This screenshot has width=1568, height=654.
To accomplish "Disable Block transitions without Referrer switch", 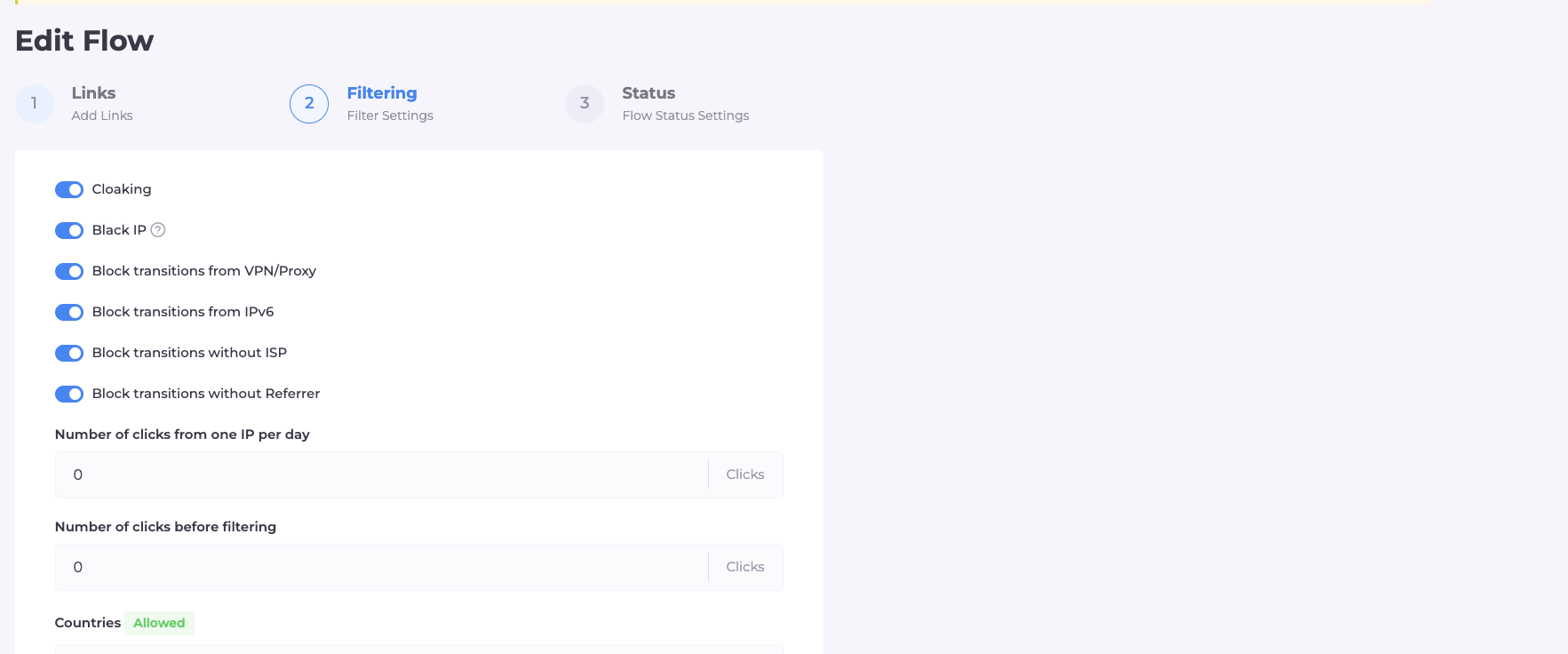I will 69,394.
